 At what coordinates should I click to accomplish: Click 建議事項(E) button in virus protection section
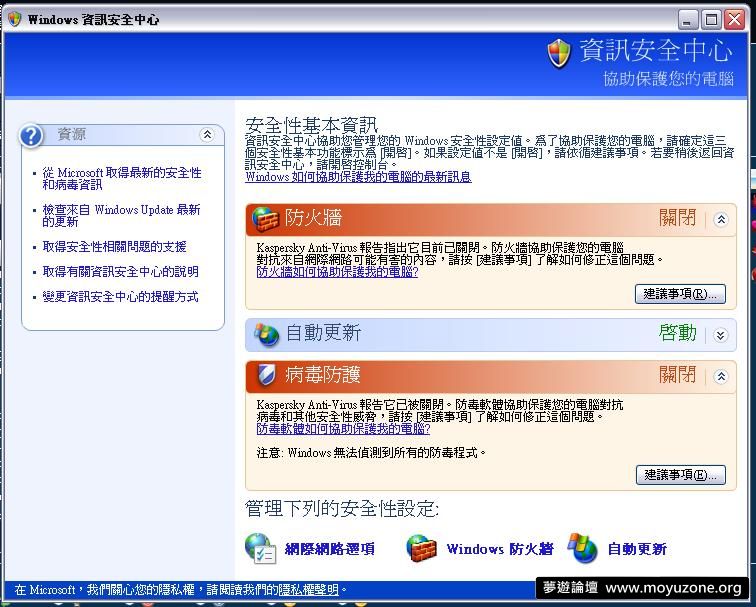[x=681, y=475]
